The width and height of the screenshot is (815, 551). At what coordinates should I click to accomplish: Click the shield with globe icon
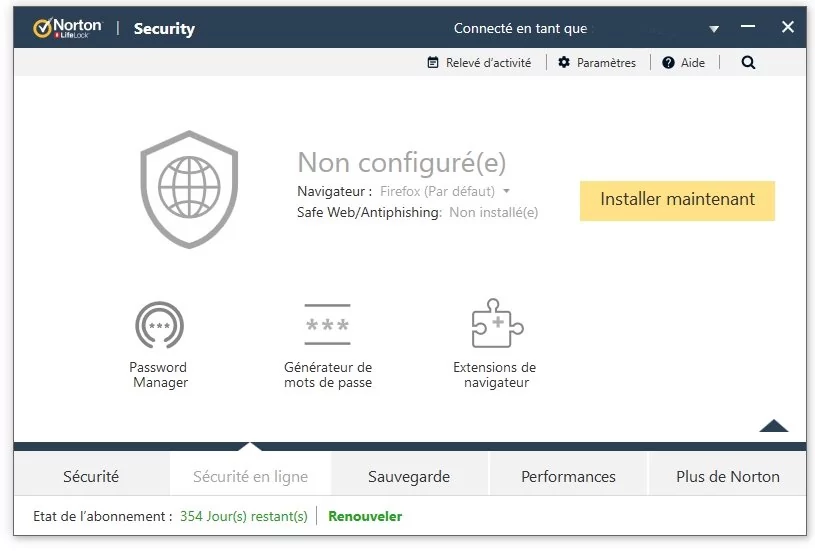point(189,189)
